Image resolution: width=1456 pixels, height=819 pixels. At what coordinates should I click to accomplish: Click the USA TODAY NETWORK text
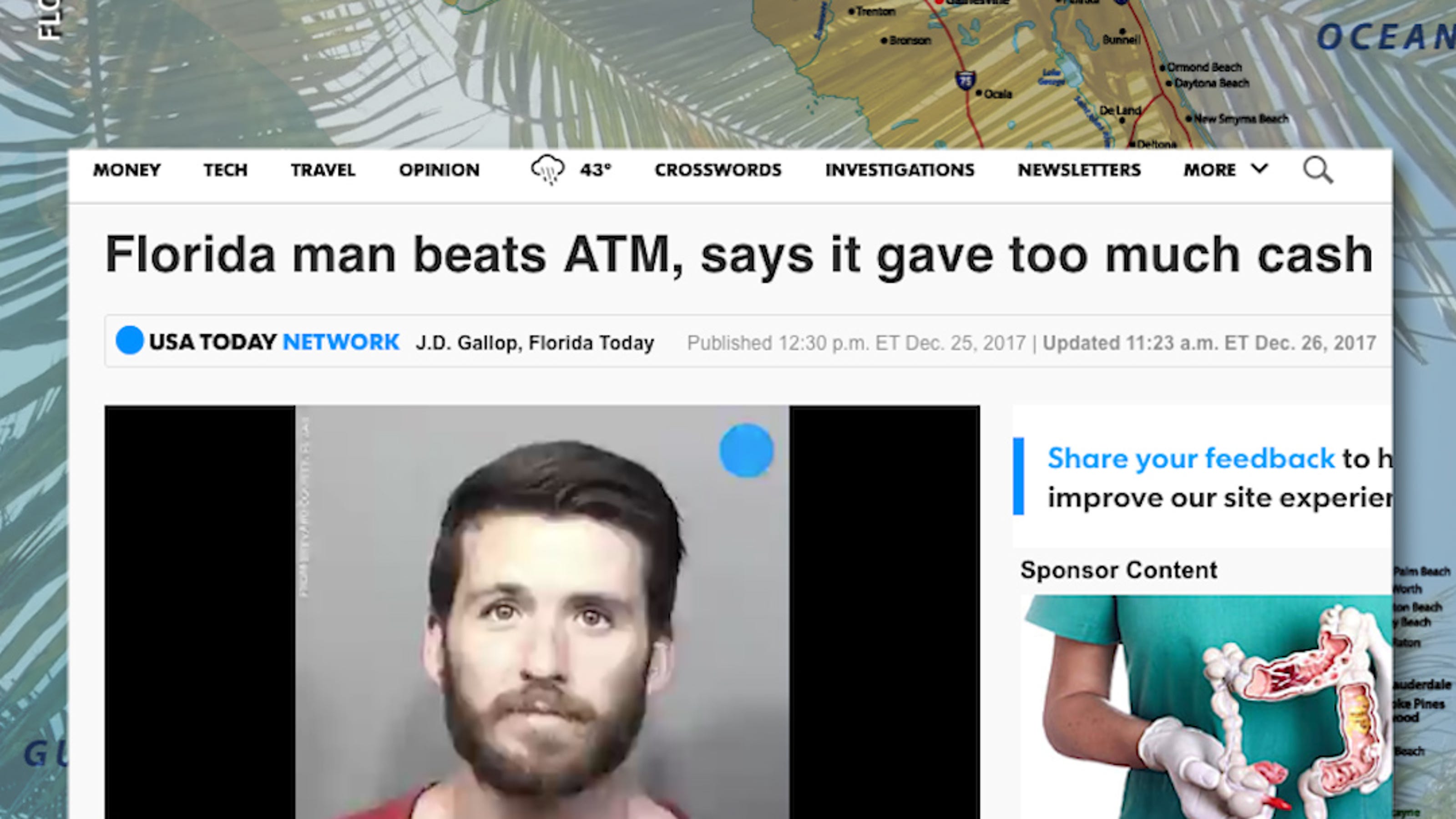274,341
